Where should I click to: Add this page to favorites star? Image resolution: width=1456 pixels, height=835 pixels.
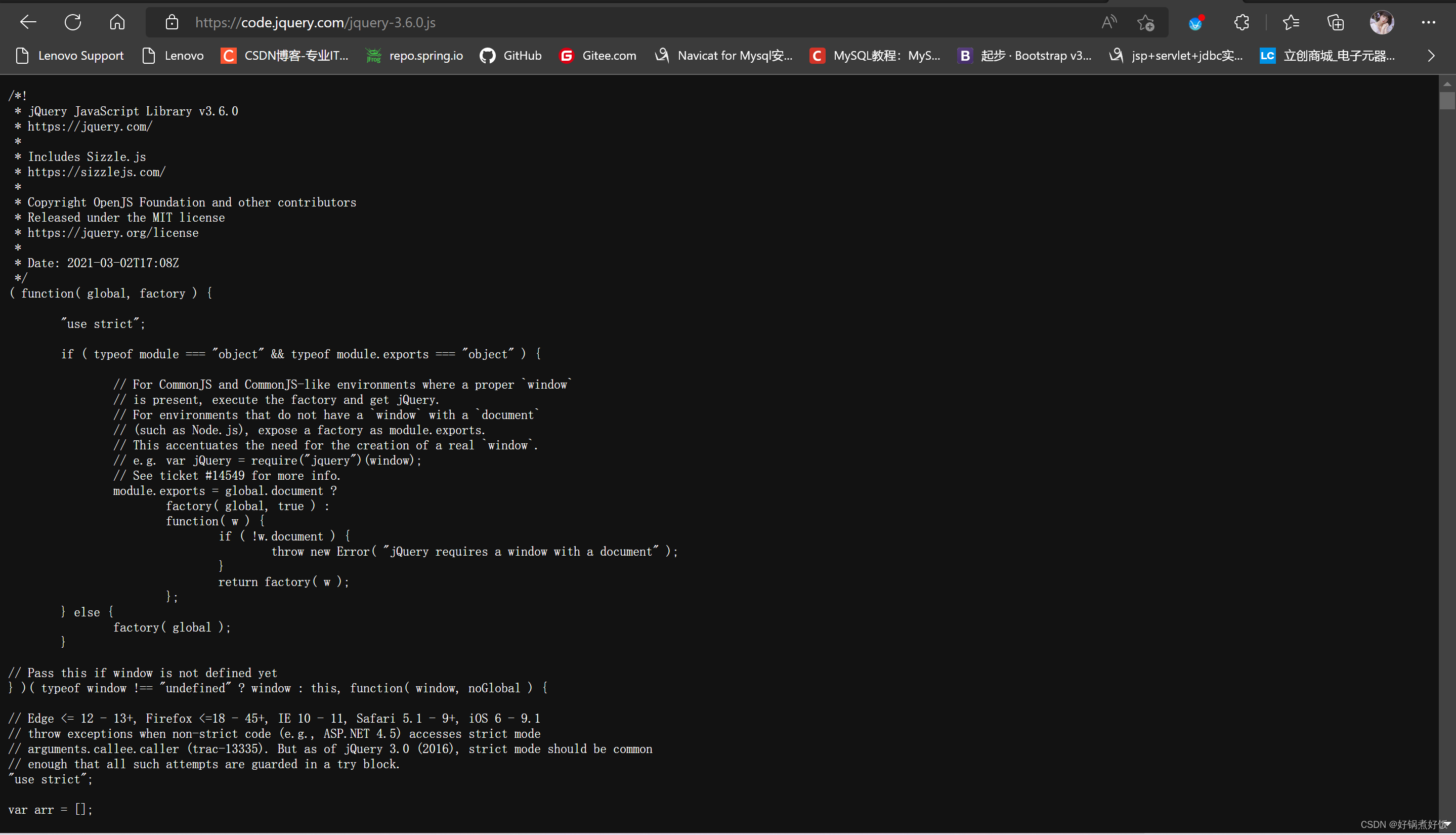point(1145,22)
